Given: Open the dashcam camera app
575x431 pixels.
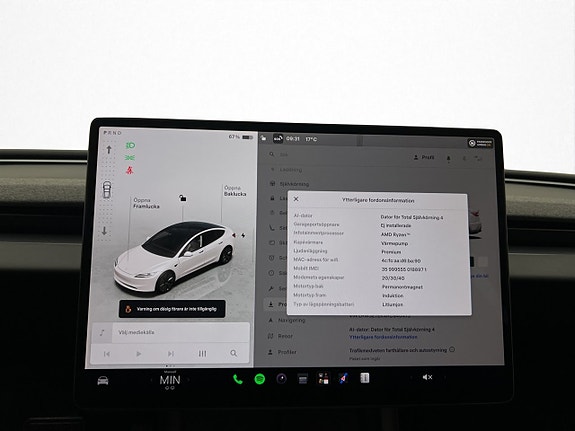Looking at the screenshot, I should coord(281,379).
